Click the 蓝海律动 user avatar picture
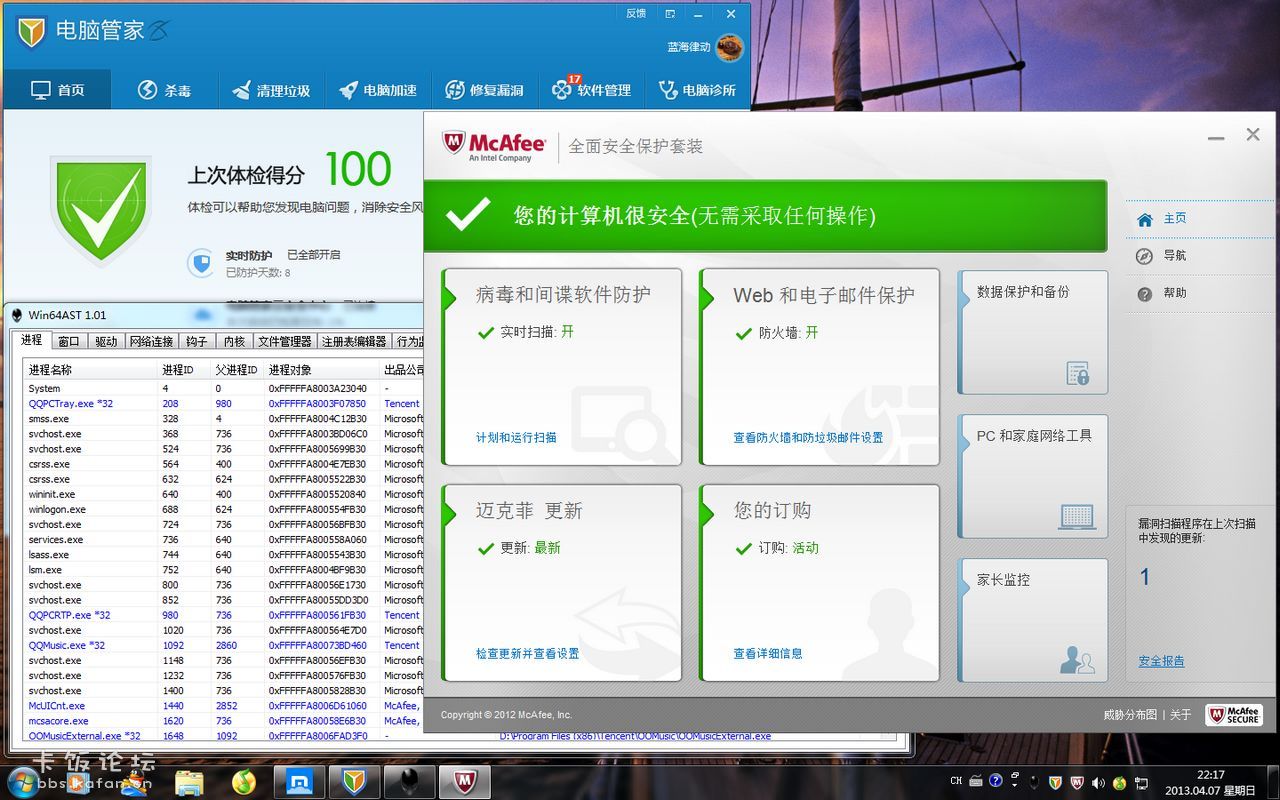 pos(730,47)
